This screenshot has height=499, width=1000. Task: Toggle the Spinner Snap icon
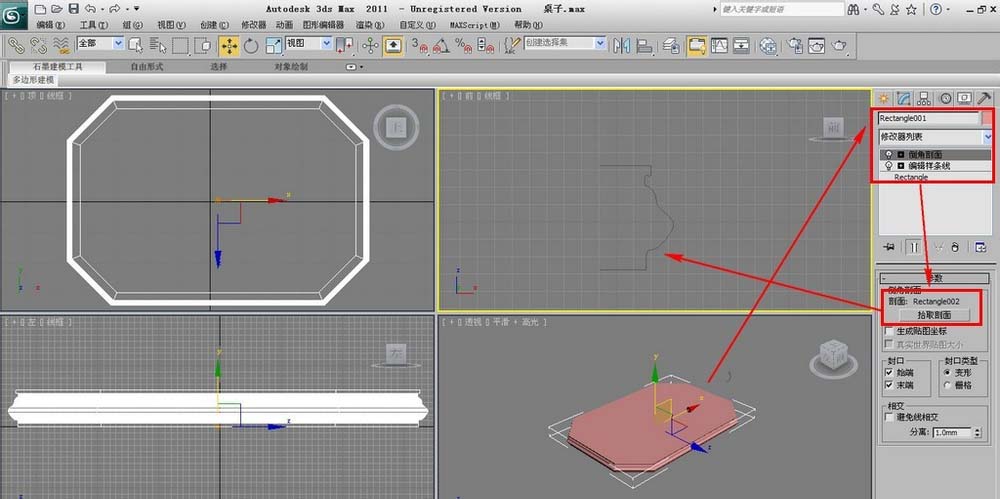coord(485,45)
